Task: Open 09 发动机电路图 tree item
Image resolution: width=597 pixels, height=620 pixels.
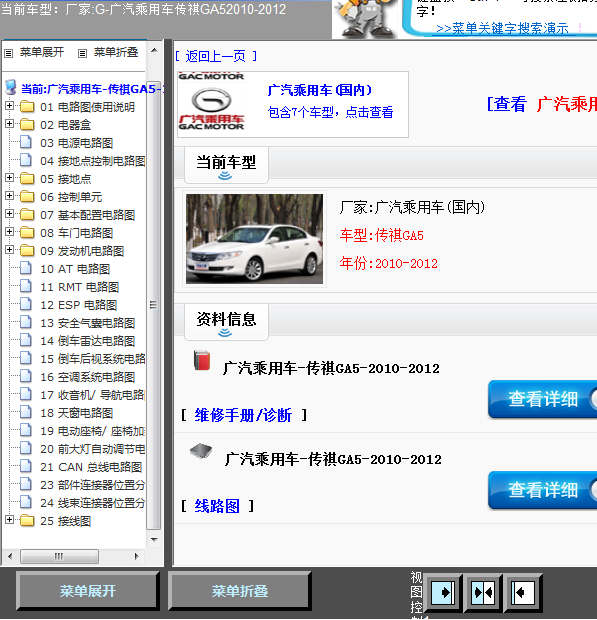Action: tap(82, 251)
